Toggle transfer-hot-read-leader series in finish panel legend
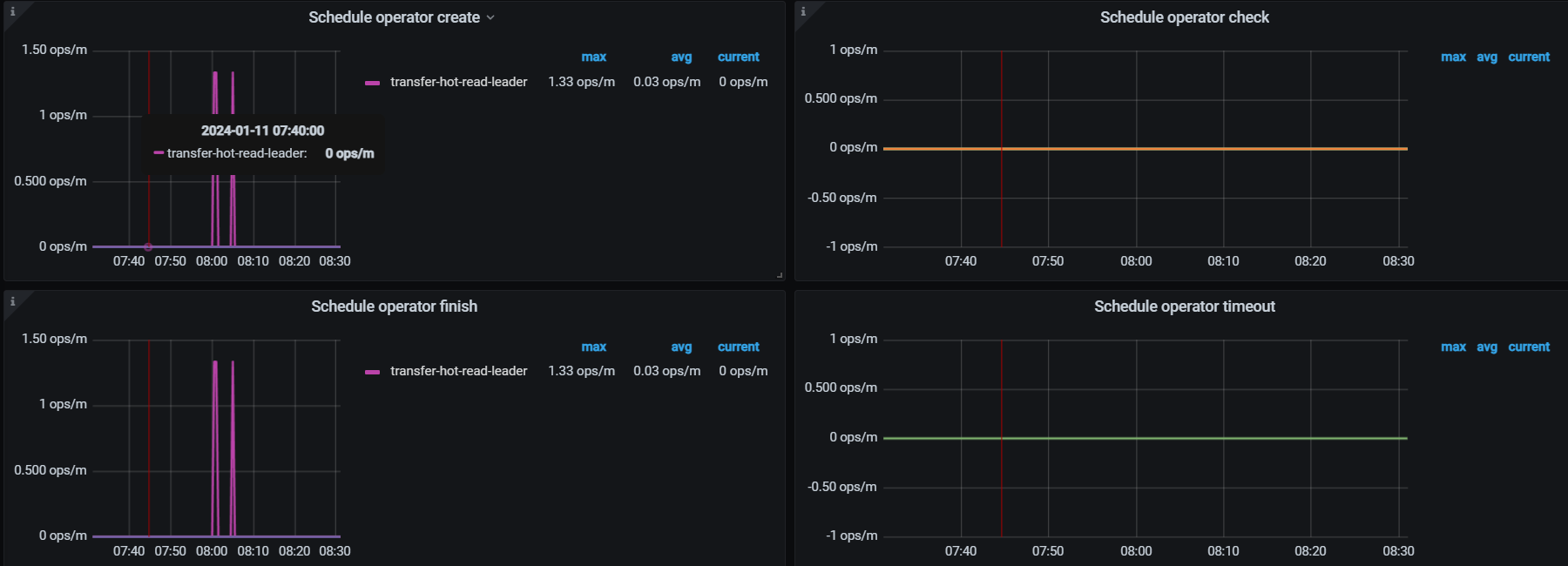This screenshot has height=566, width=1568. (x=458, y=371)
